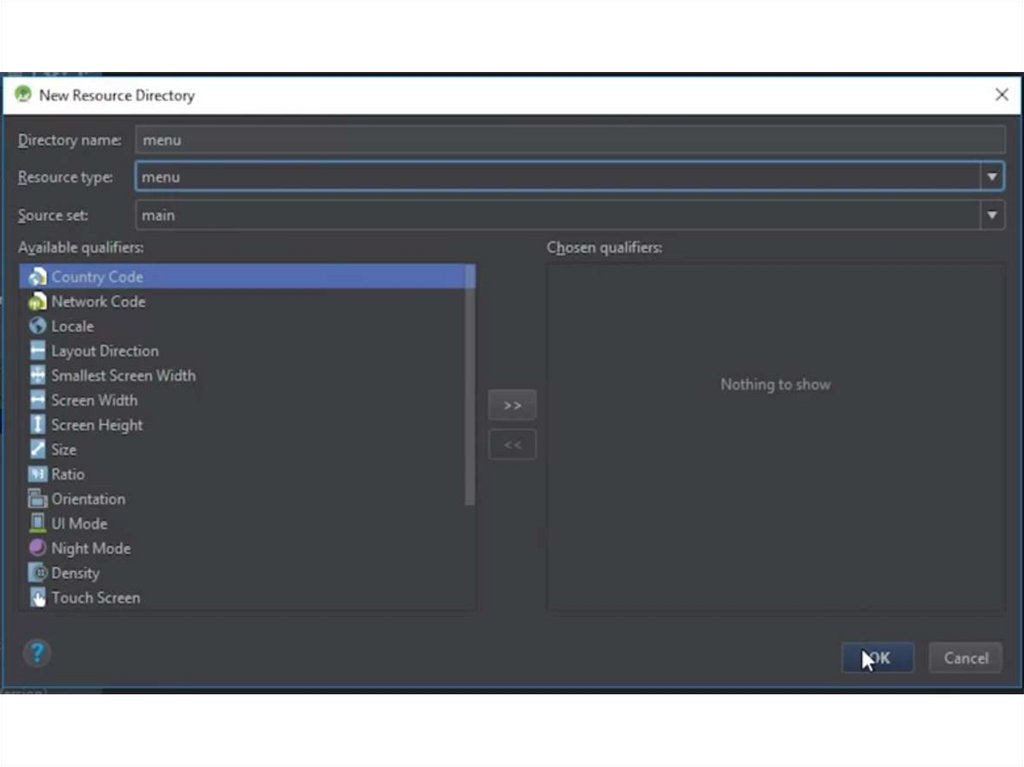Select the Night Mode qualifier text
This screenshot has width=1024, height=767.
[91, 549]
